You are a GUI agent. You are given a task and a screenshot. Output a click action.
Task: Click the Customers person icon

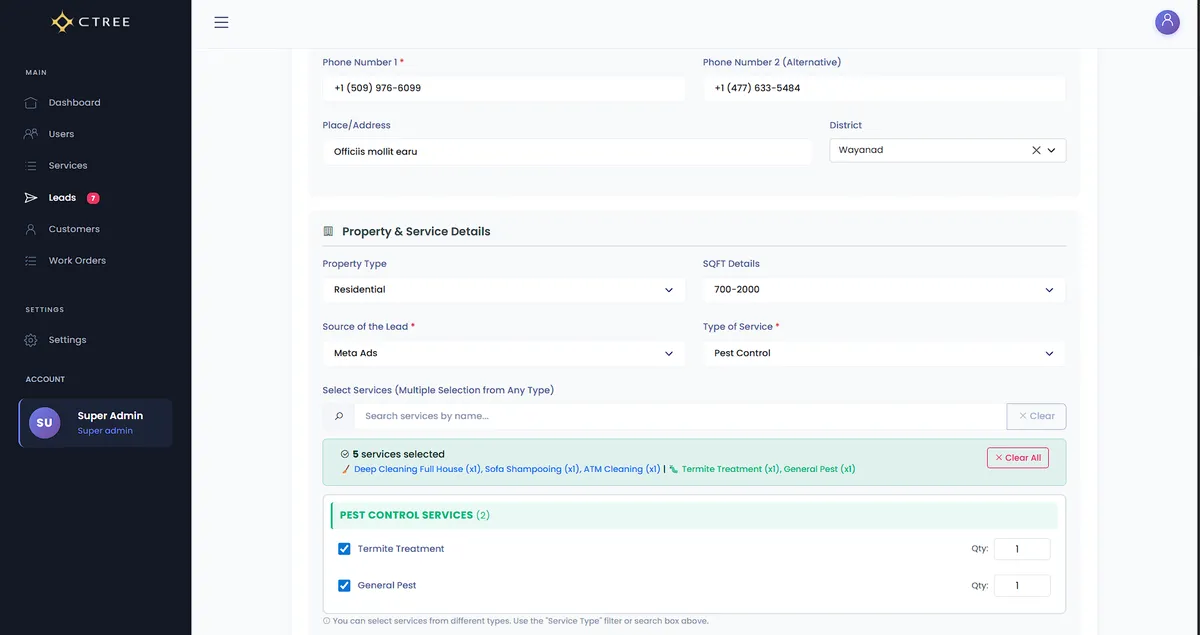pyautogui.click(x=31, y=229)
